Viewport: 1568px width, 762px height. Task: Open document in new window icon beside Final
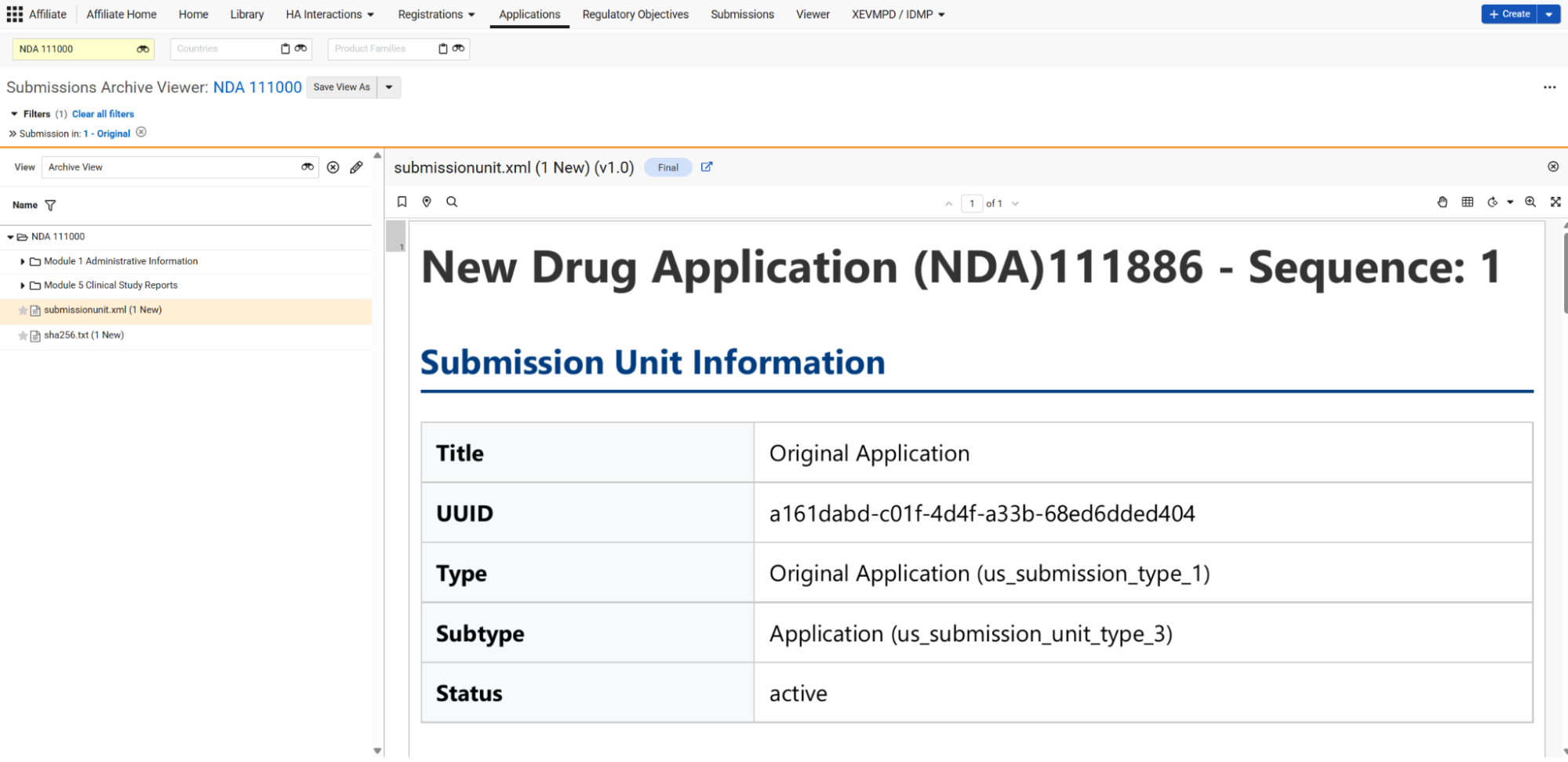[x=707, y=167]
